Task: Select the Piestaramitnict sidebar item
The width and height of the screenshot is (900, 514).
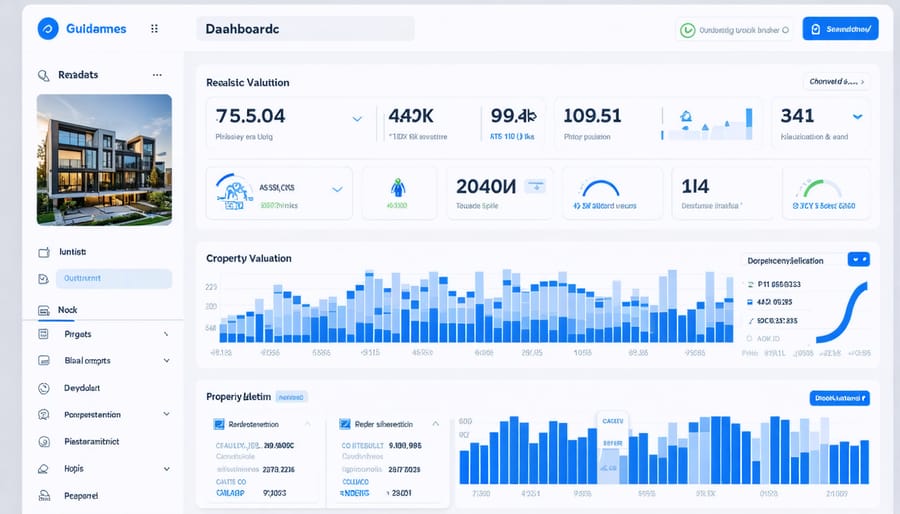Action: click(92, 441)
